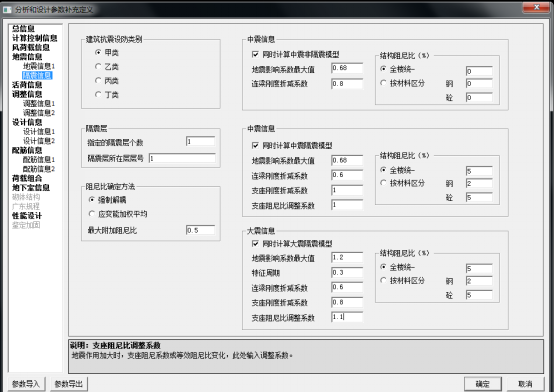Select the parent 调整信息 tree node

tap(27, 94)
